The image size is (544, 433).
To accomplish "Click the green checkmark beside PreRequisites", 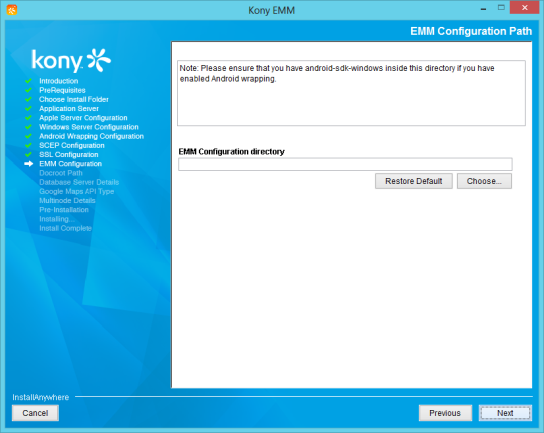I will click(x=28, y=90).
